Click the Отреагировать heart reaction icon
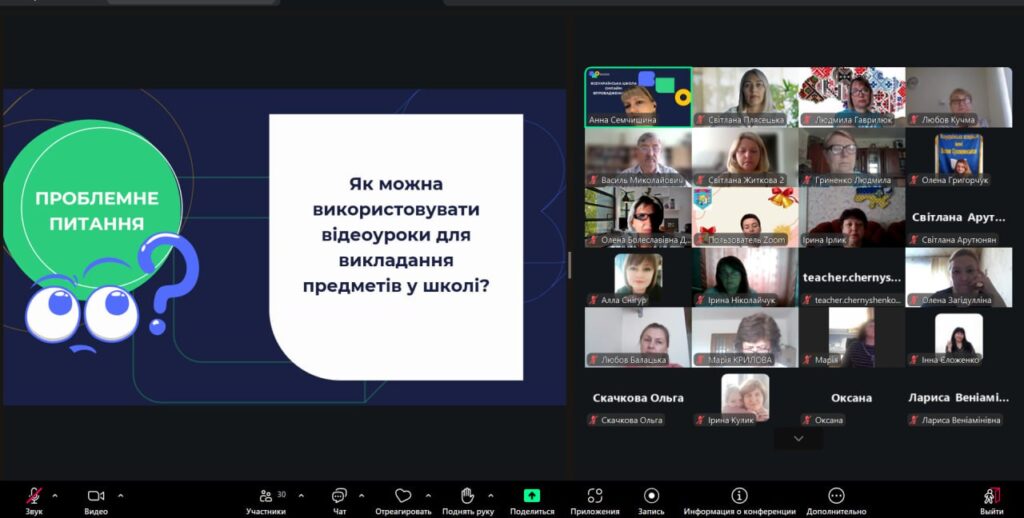The height and width of the screenshot is (518, 1024). [x=403, y=496]
